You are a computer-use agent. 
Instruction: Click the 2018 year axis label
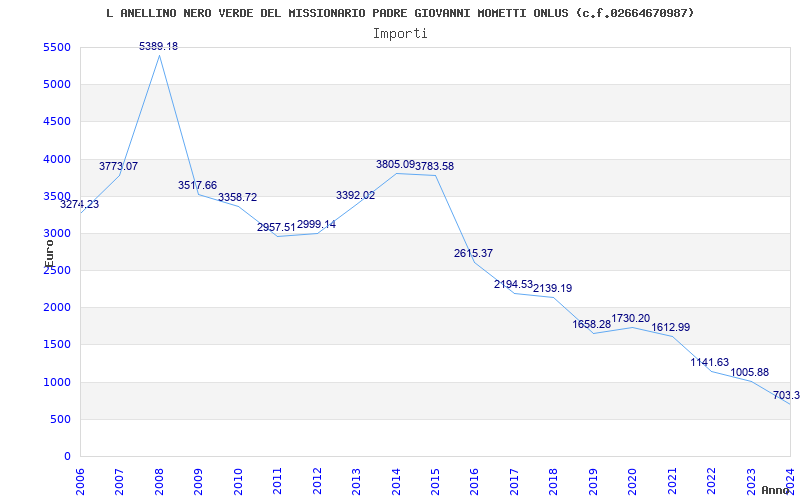click(x=554, y=481)
